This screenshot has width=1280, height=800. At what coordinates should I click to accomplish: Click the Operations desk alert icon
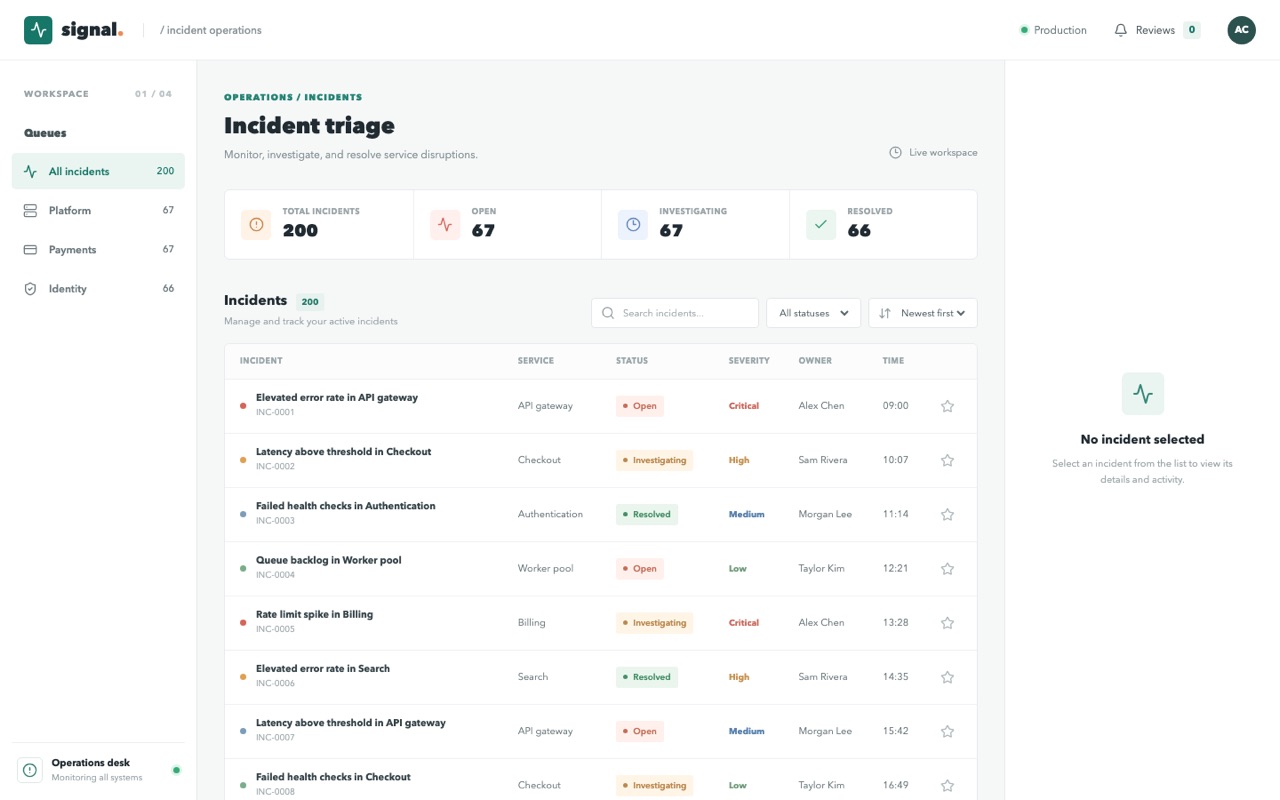point(30,770)
